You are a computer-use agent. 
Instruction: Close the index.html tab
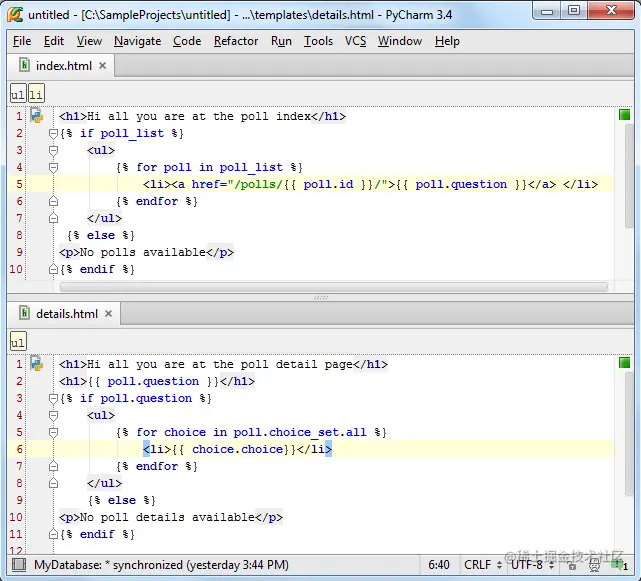[x=103, y=65]
